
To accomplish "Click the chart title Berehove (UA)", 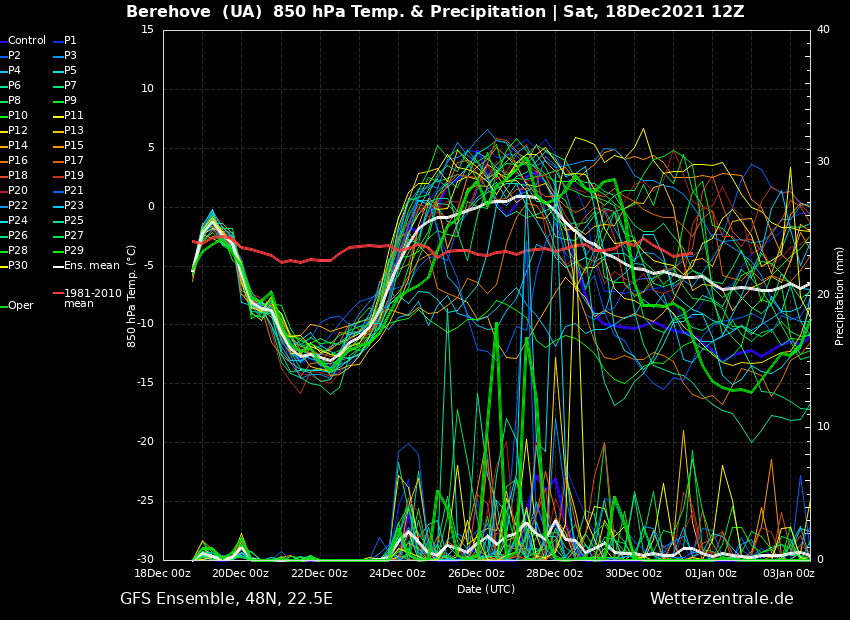I will point(194,12).
